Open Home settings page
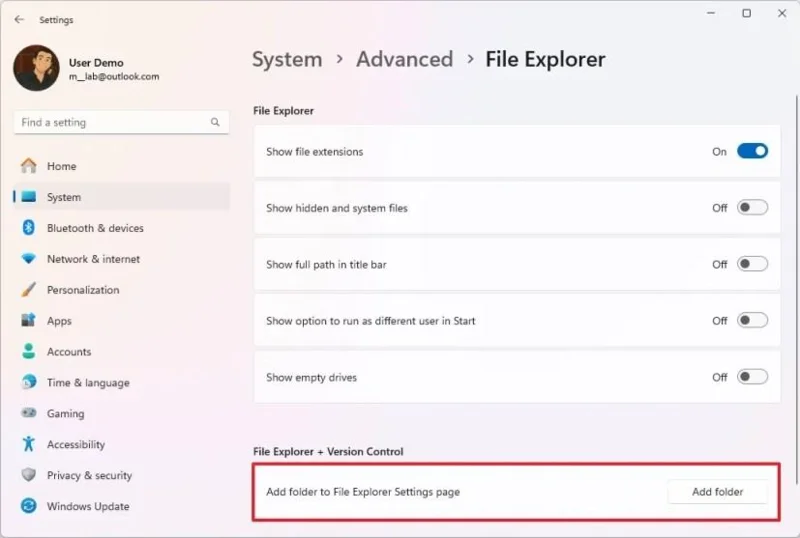The height and width of the screenshot is (538, 800). [121, 166]
